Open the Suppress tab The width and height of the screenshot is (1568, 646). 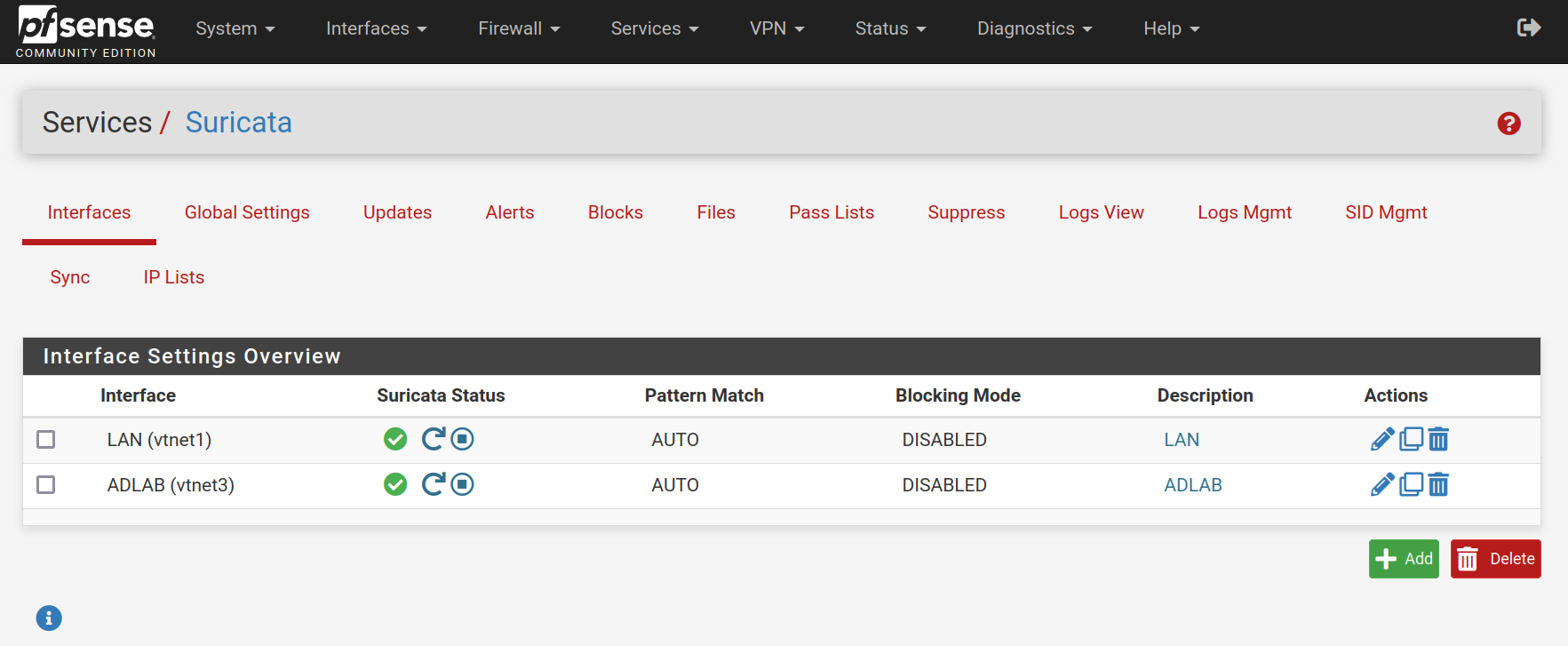967,212
